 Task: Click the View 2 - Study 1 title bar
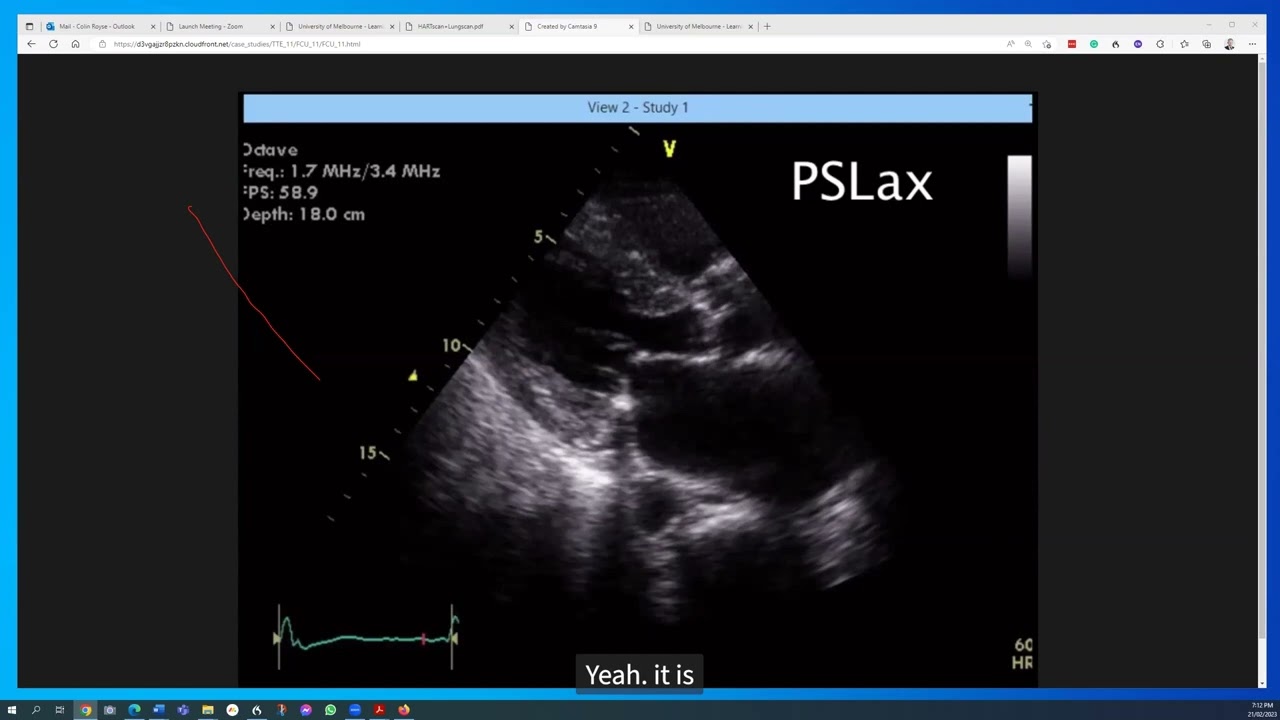point(637,107)
